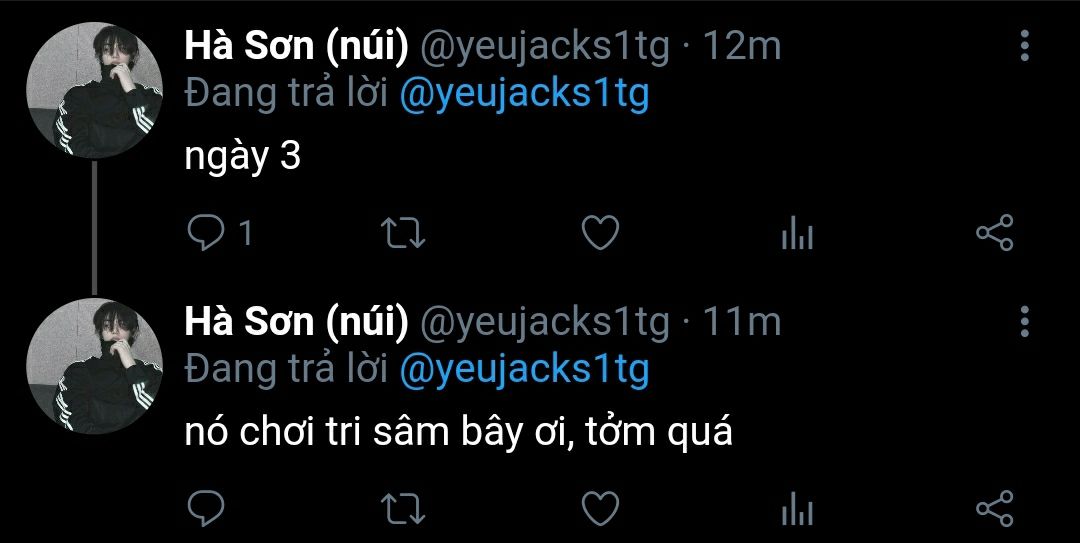The width and height of the screenshot is (1080, 543).
Task: Open more options for "ngày 3" tweet
Action: click(x=1024, y=46)
